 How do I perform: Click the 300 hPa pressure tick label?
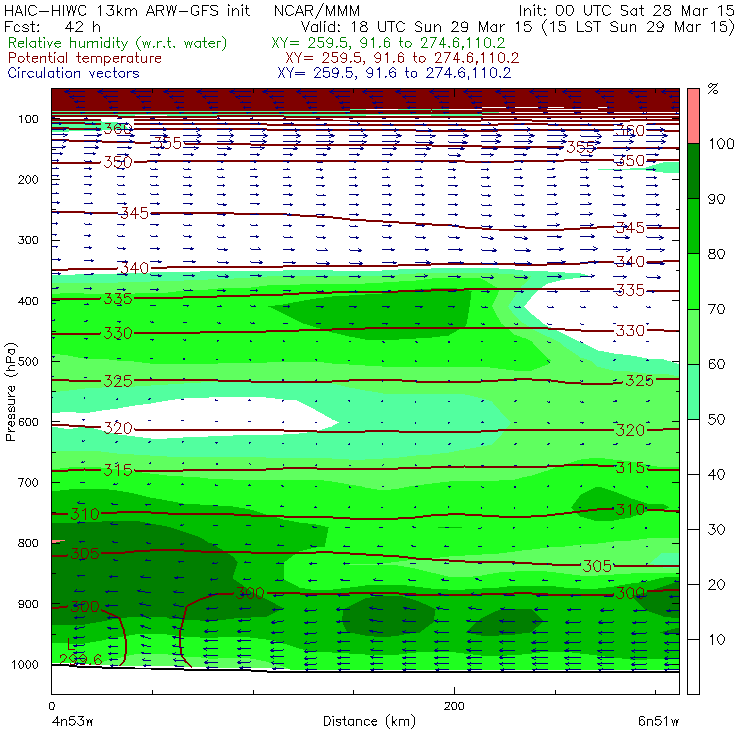pyautogui.click(x=28, y=240)
